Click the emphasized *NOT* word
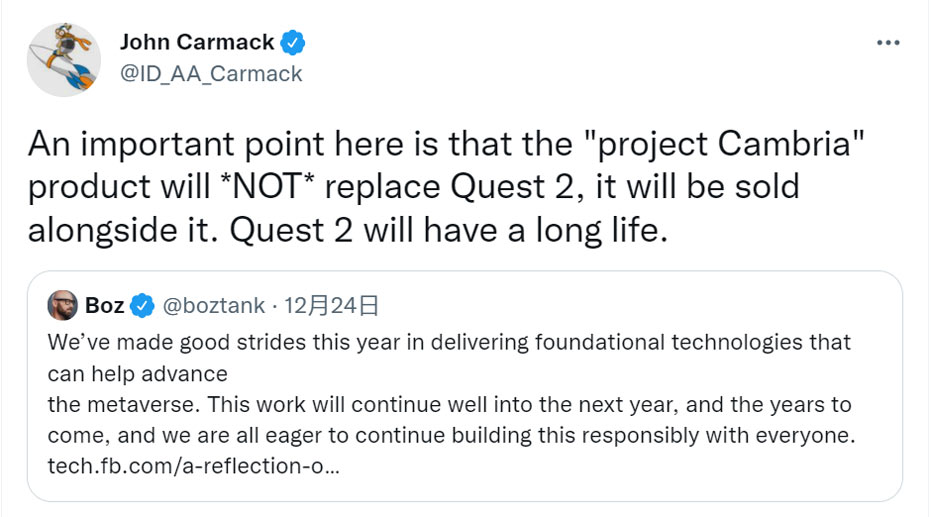Image resolution: width=931 pixels, height=517 pixels. (286, 188)
